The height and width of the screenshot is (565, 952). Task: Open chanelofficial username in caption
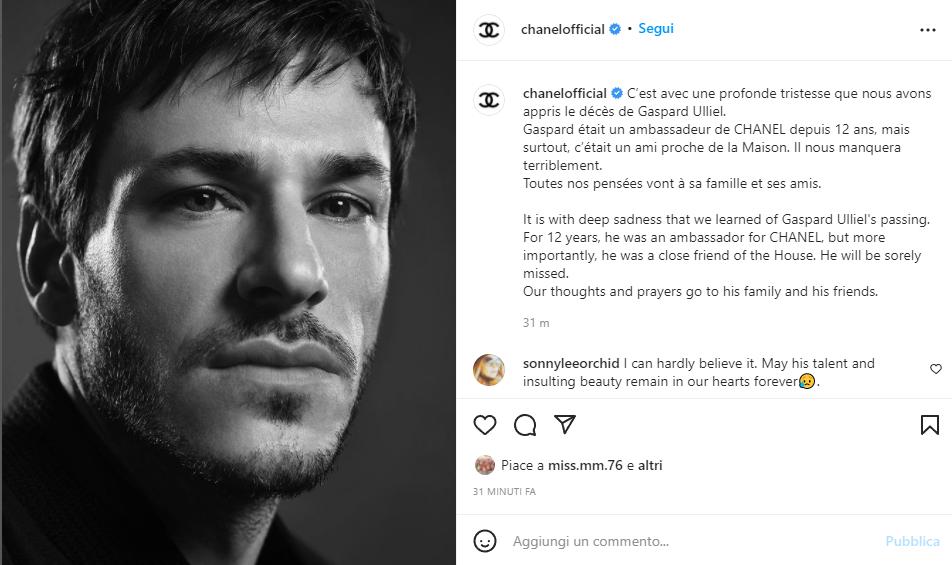point(565,93)
